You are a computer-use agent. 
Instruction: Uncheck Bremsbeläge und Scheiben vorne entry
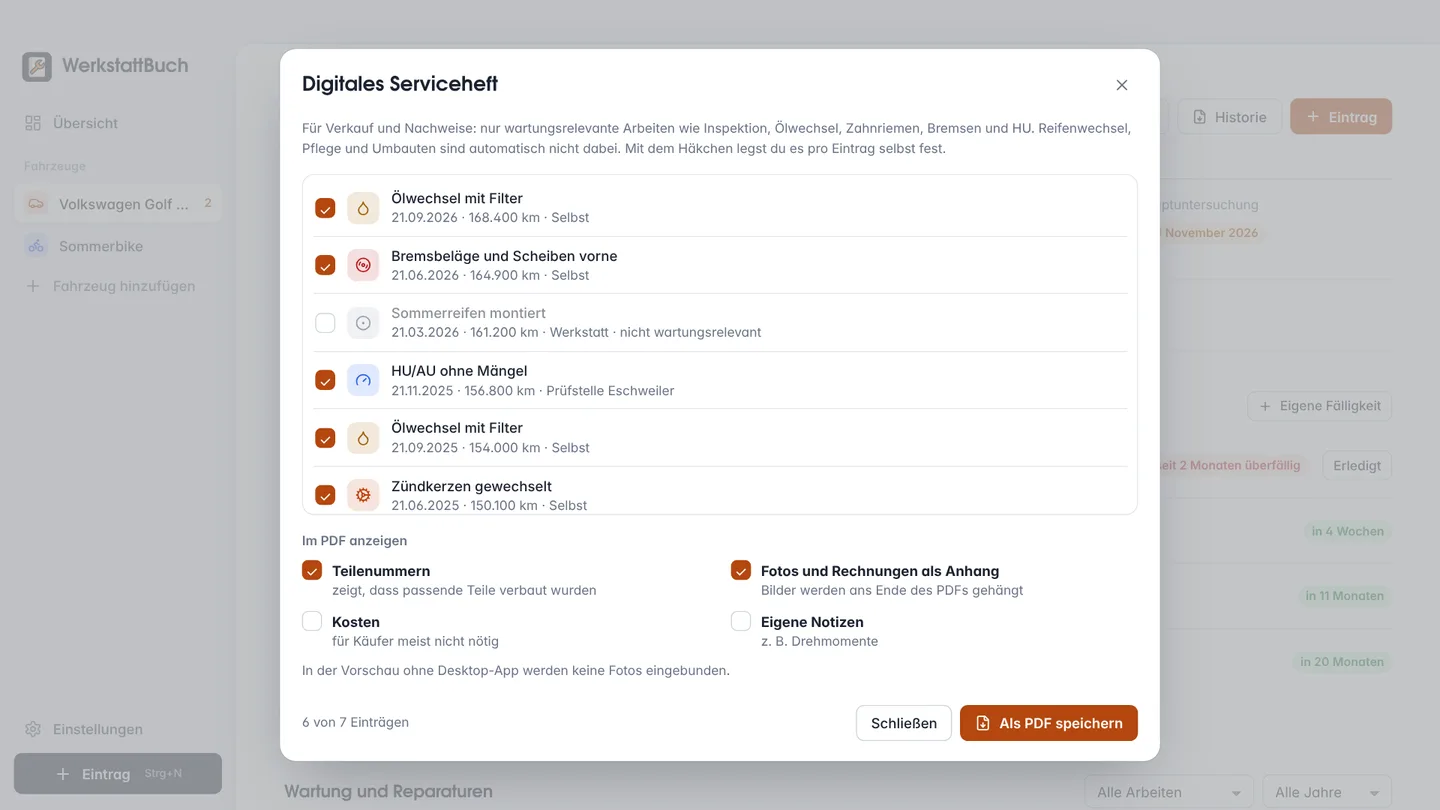[325, 265]
